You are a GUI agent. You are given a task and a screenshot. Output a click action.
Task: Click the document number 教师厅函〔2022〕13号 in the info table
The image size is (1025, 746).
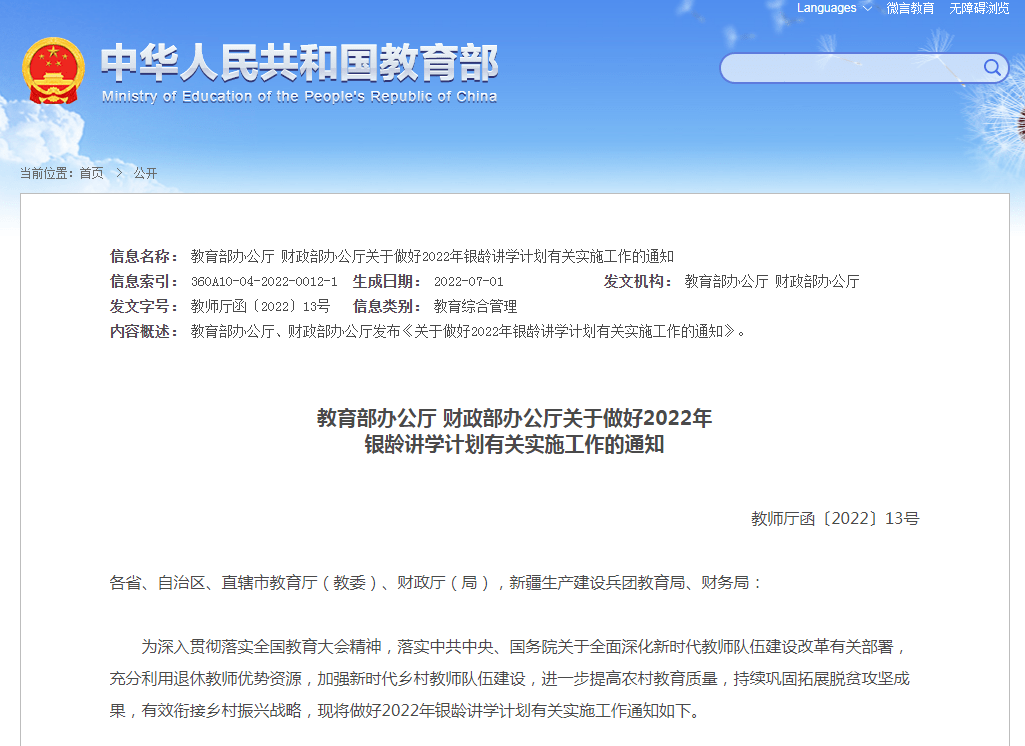pos(260,307)
